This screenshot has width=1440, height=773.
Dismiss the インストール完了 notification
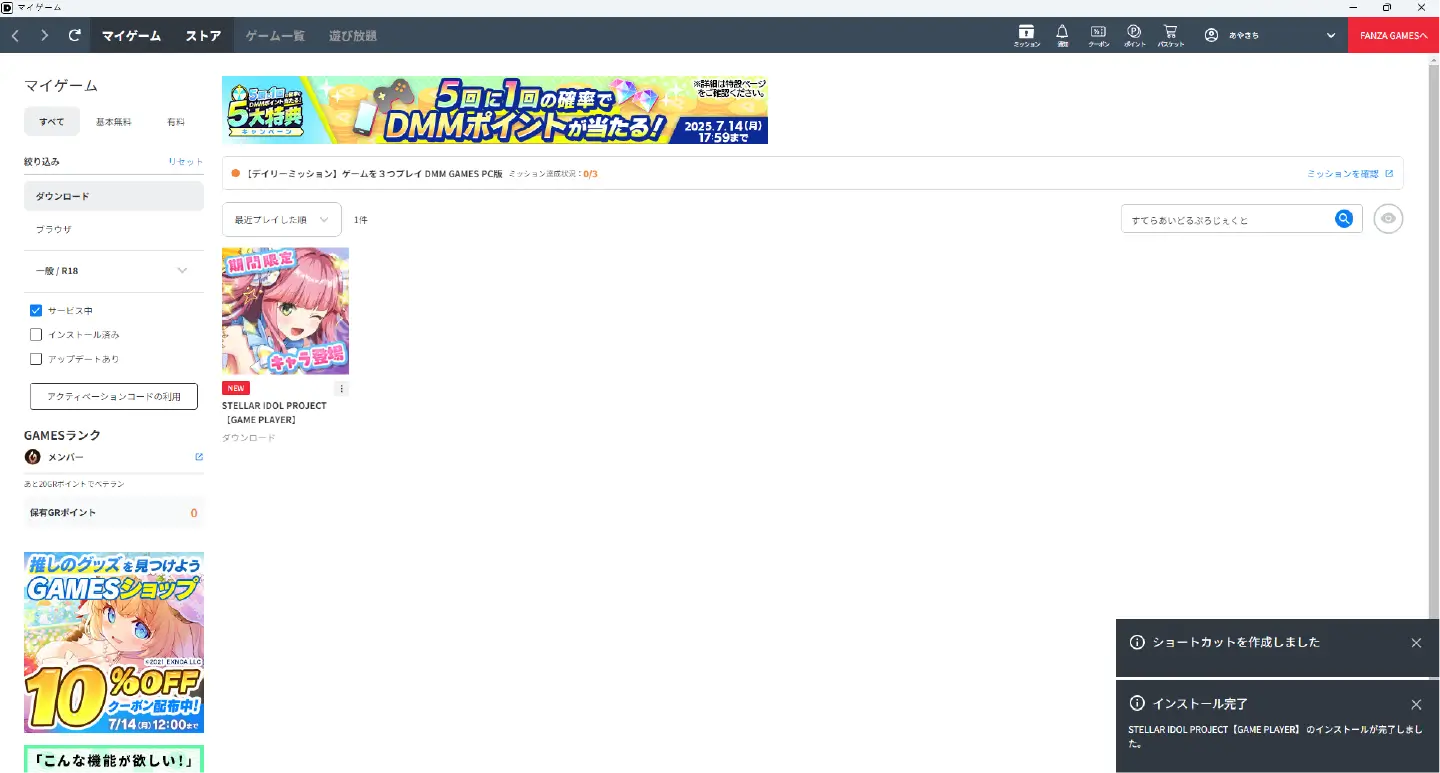pos(1416,705)
